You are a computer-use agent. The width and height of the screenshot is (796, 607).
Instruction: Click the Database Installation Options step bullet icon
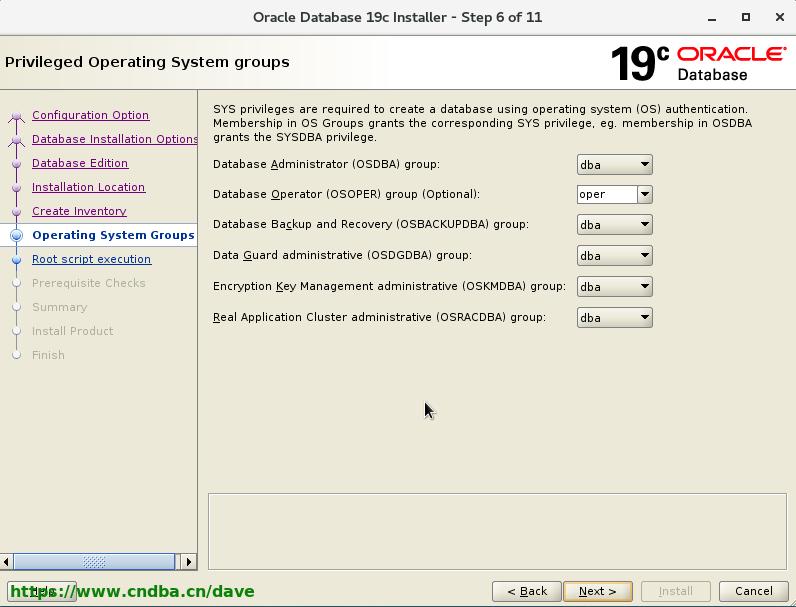(16, 140)
